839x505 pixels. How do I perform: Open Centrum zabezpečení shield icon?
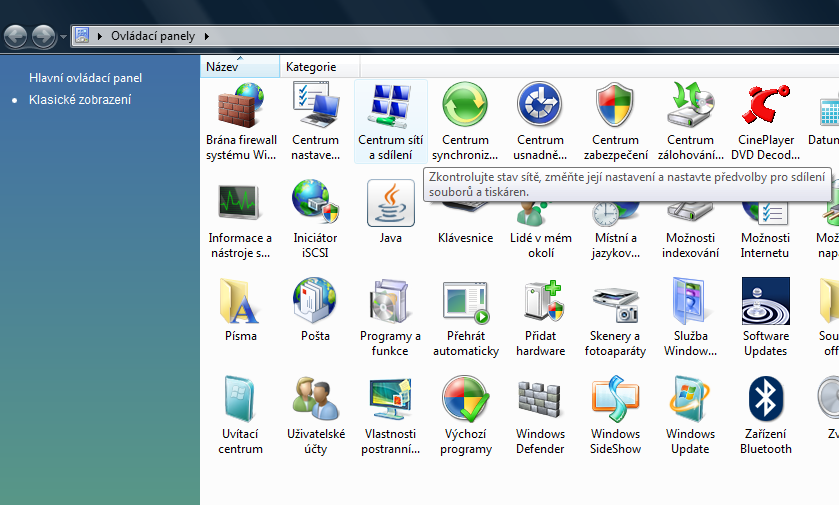615,105
